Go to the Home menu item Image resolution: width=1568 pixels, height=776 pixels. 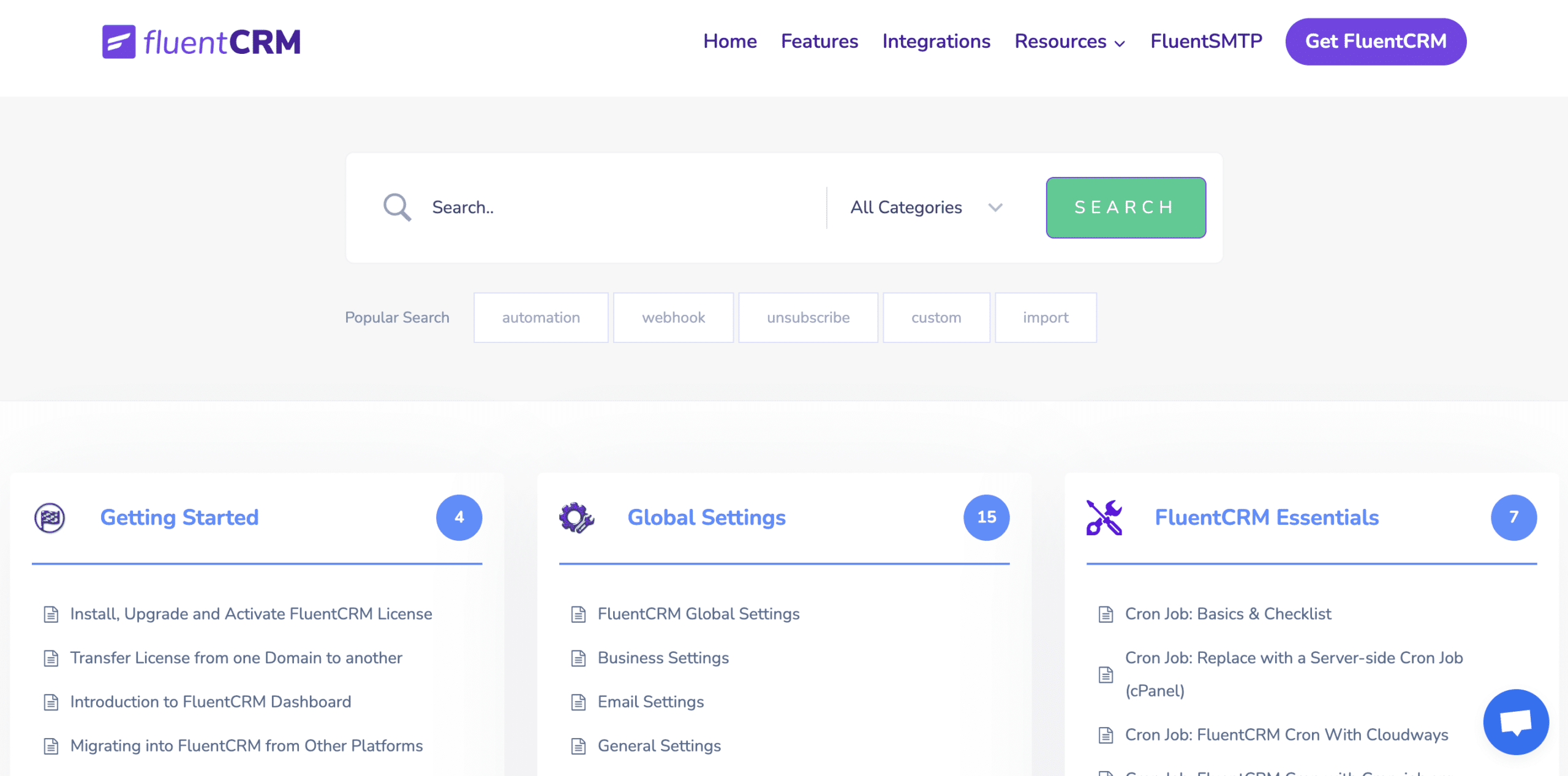point(729,42)
